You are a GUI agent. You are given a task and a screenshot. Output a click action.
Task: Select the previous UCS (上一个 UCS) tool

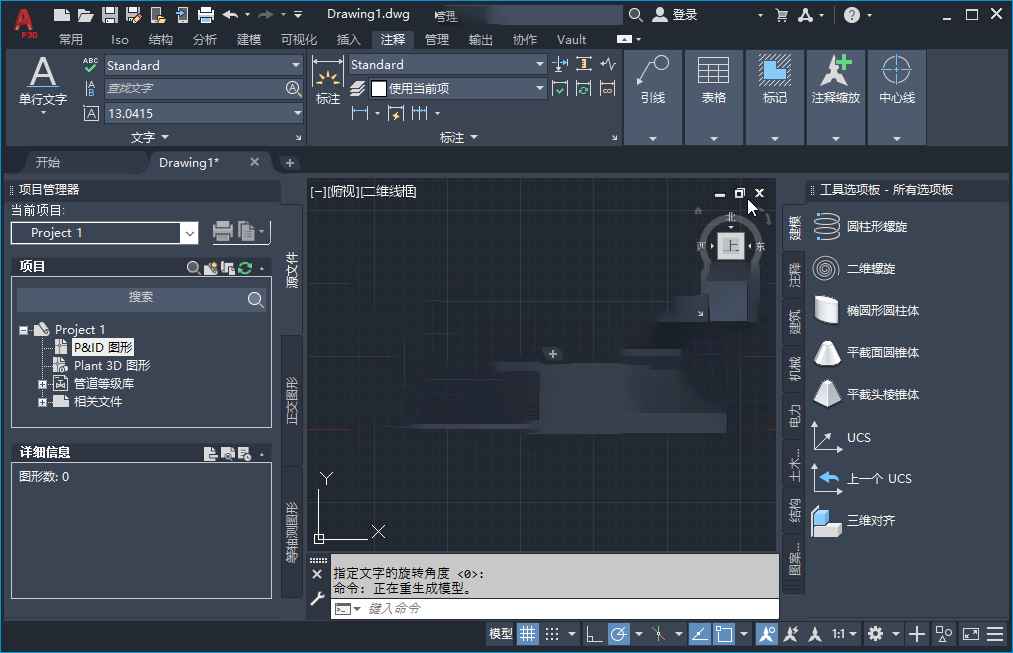tap(862, 479)
